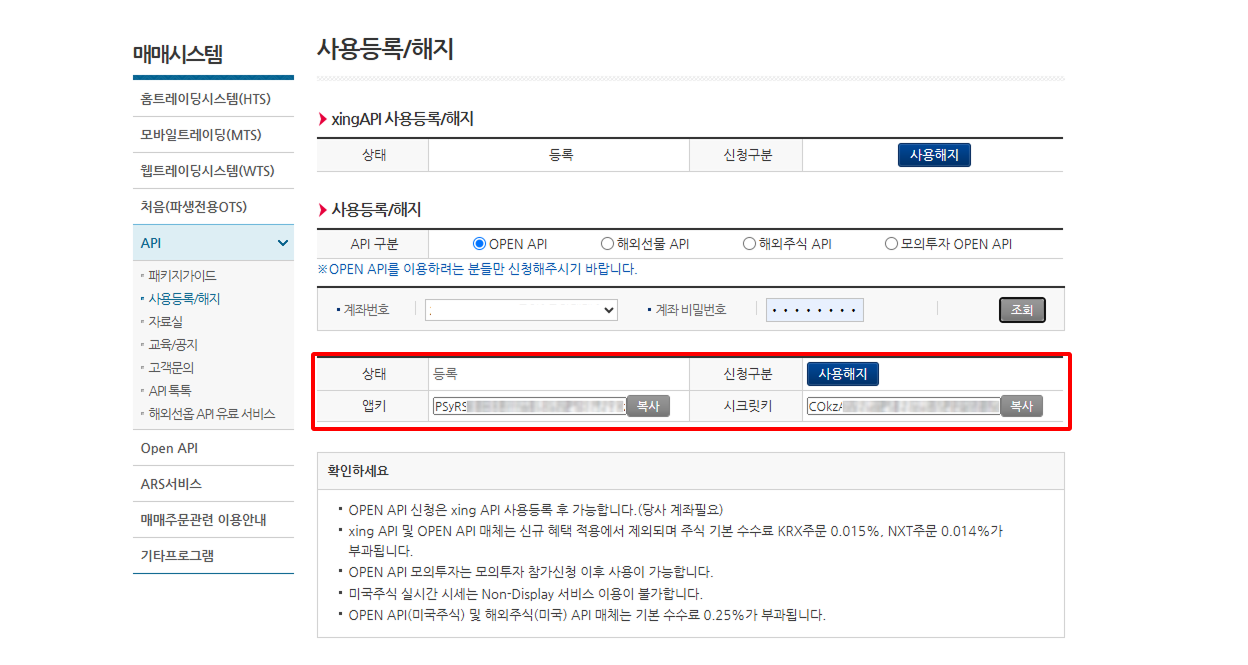Screen dimensions: 1248x665
Task: Click the API 구분 label cell
Action: click(373, 244)
